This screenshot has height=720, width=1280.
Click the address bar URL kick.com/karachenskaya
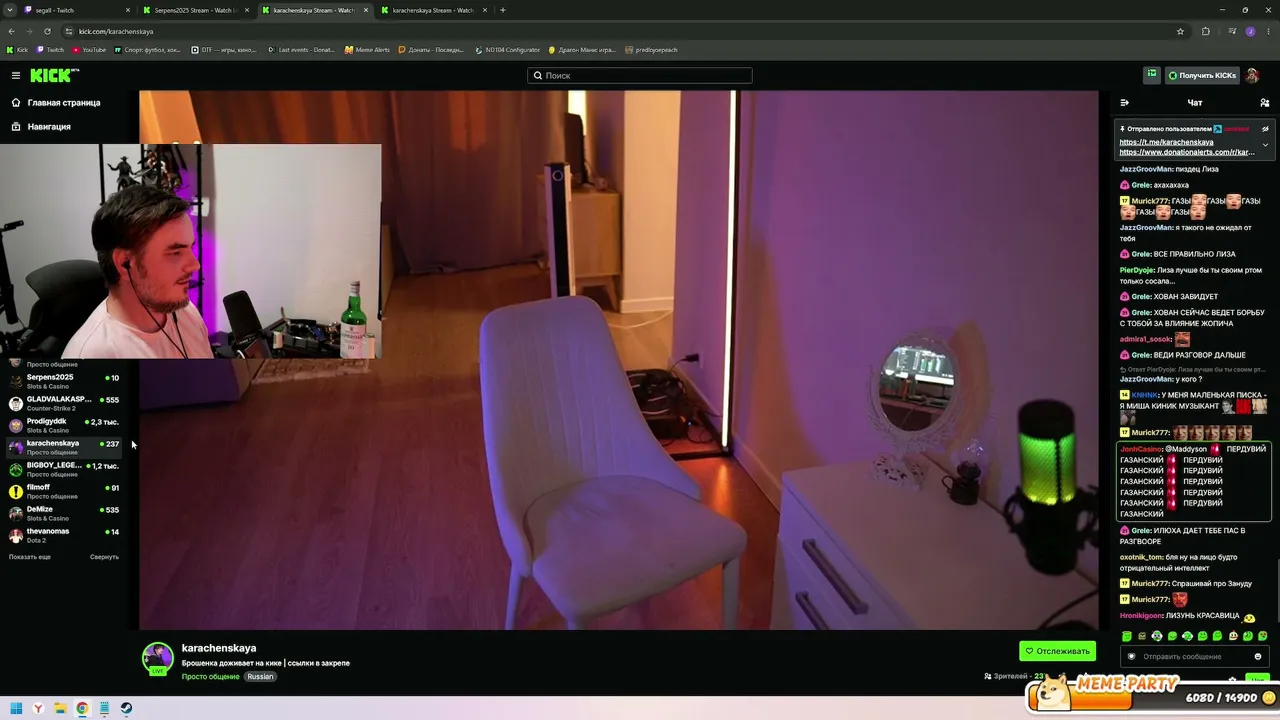116,32
